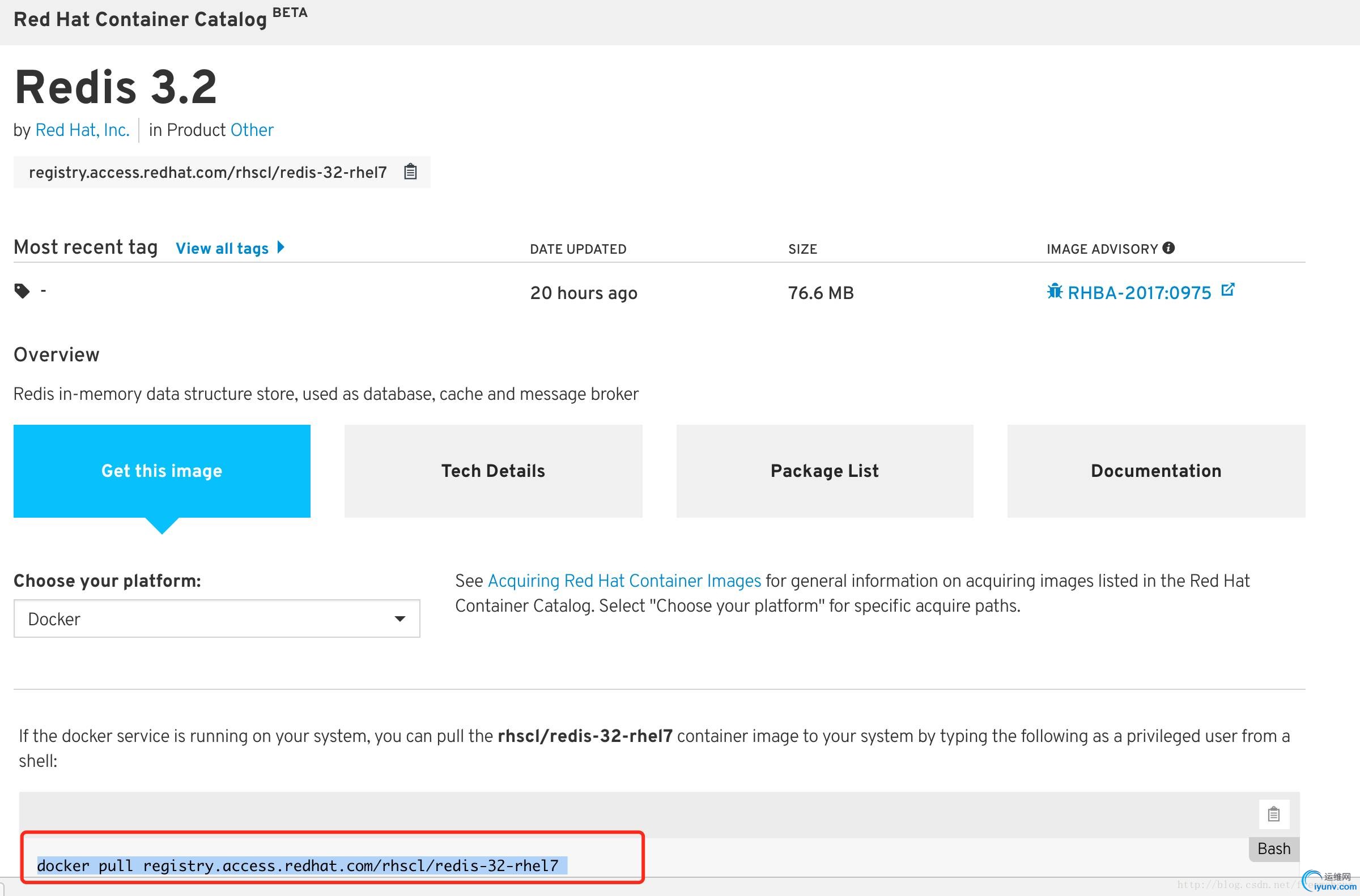Click the SIZE column header

click(x=802, y=249)
